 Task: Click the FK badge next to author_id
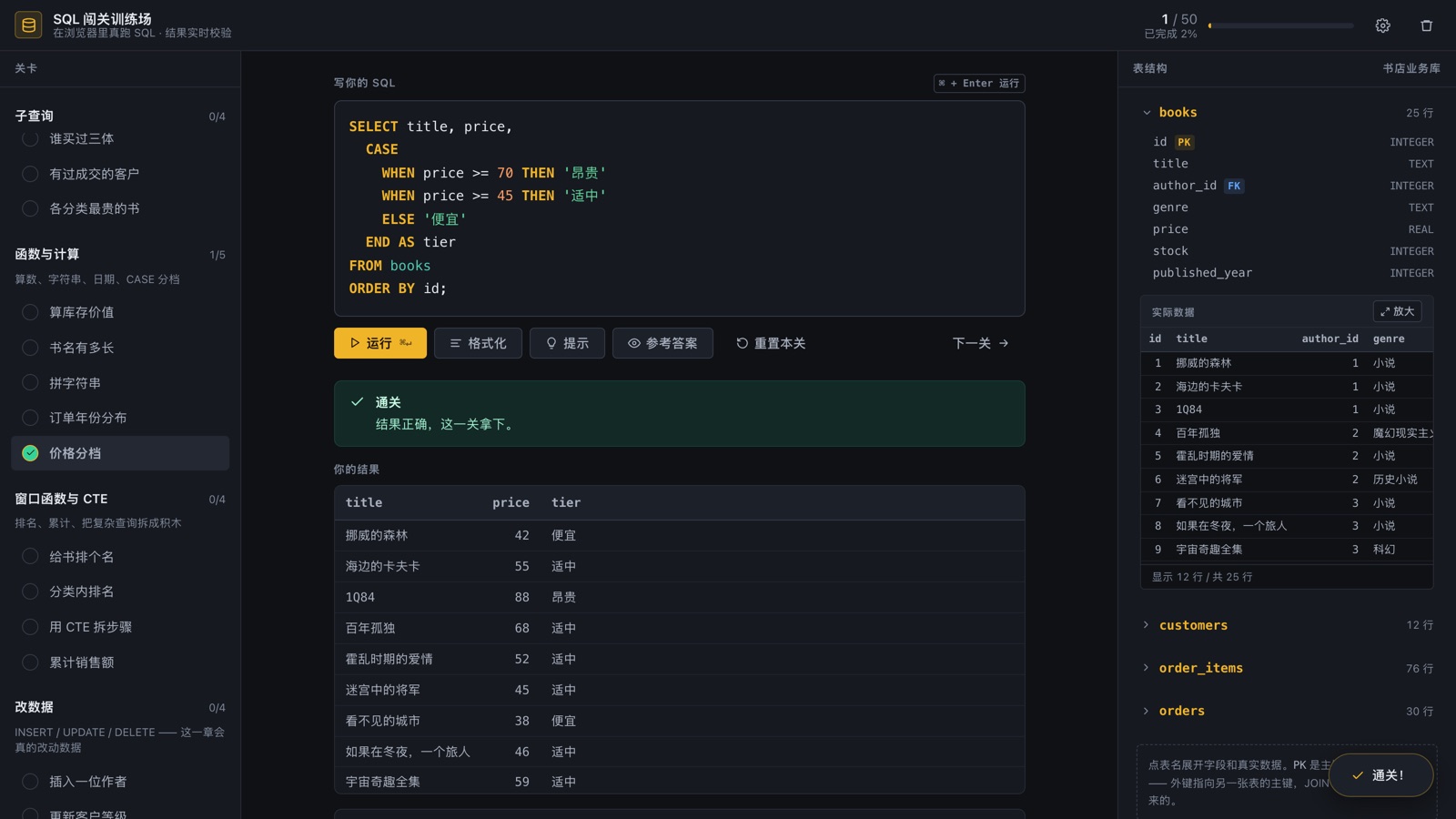tap(1234, 186)
